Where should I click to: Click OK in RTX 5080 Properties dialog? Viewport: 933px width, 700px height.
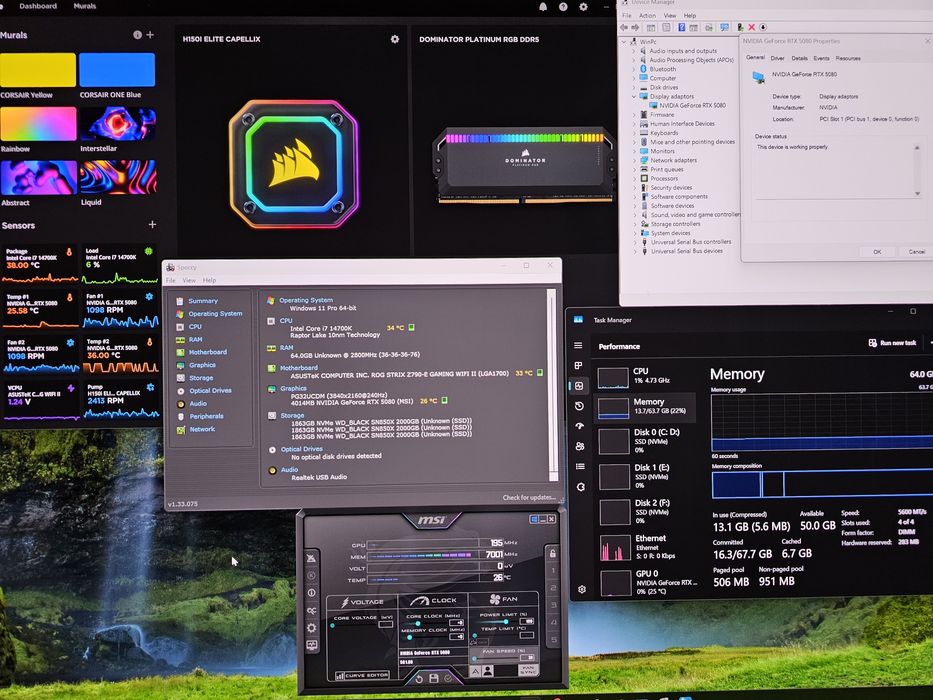(x=877, y=252)
